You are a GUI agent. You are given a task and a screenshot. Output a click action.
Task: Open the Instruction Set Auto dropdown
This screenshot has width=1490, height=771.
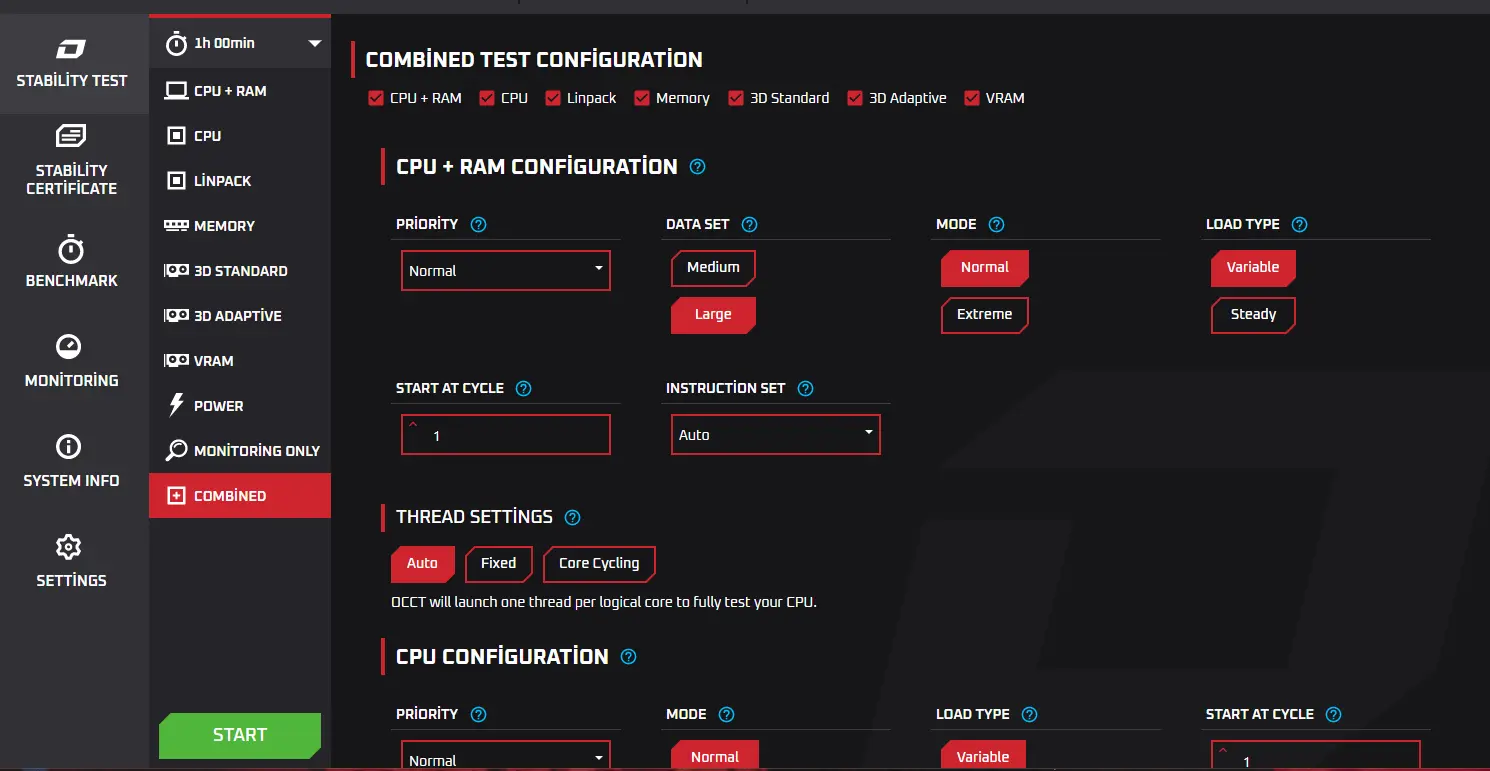[x=776, y=434]
